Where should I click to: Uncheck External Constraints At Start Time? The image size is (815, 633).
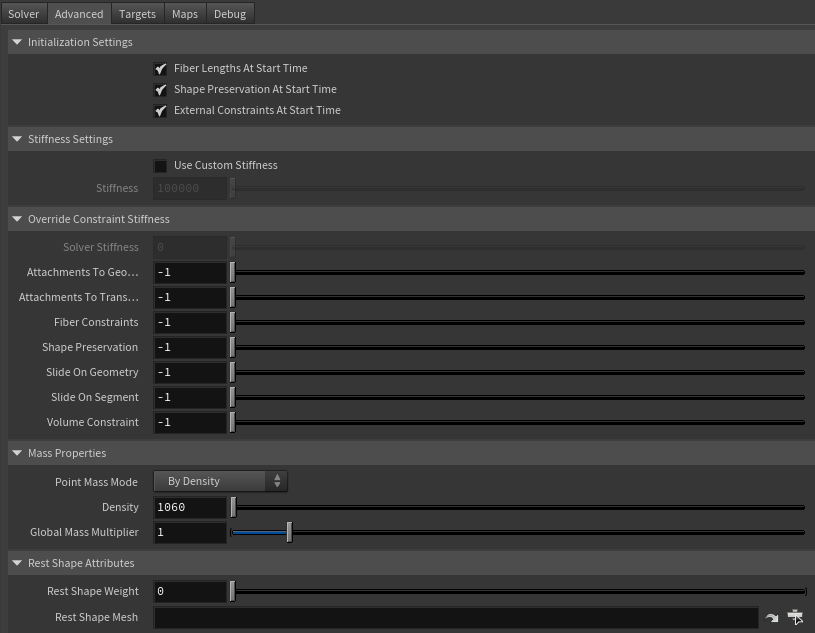(x=161, y=110)
